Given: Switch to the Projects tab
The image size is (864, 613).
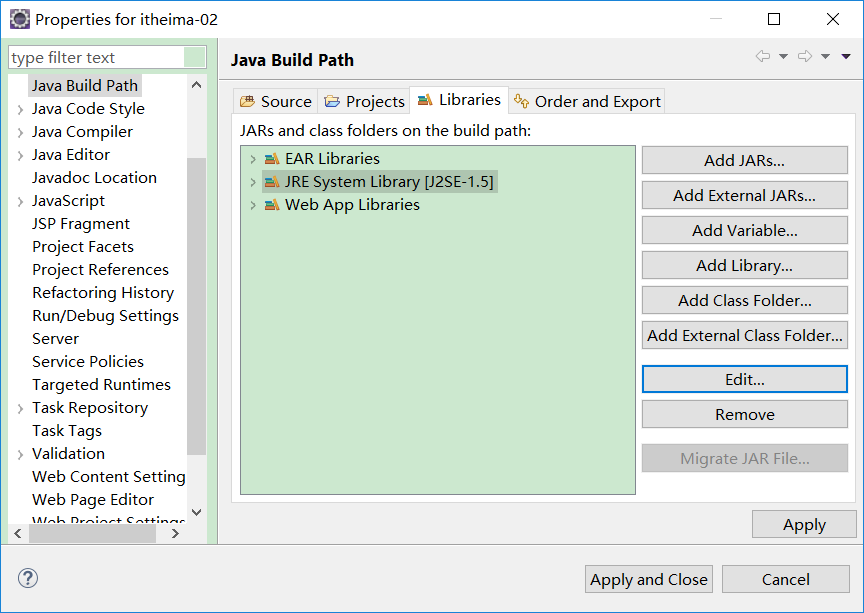Looking at the screenshot, I should click(x=365, y=101).
